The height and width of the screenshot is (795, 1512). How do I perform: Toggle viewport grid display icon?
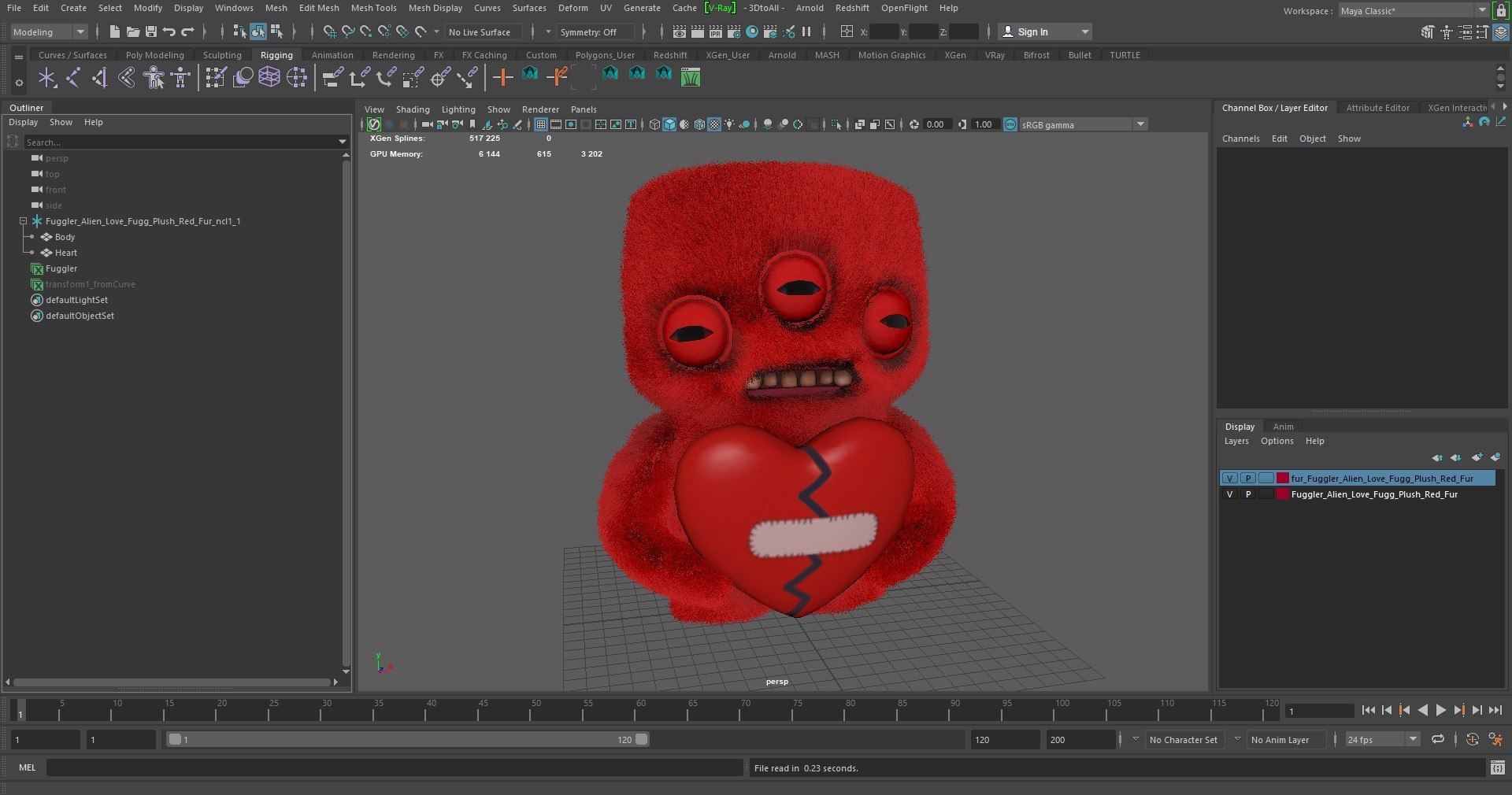pos(541,124)
